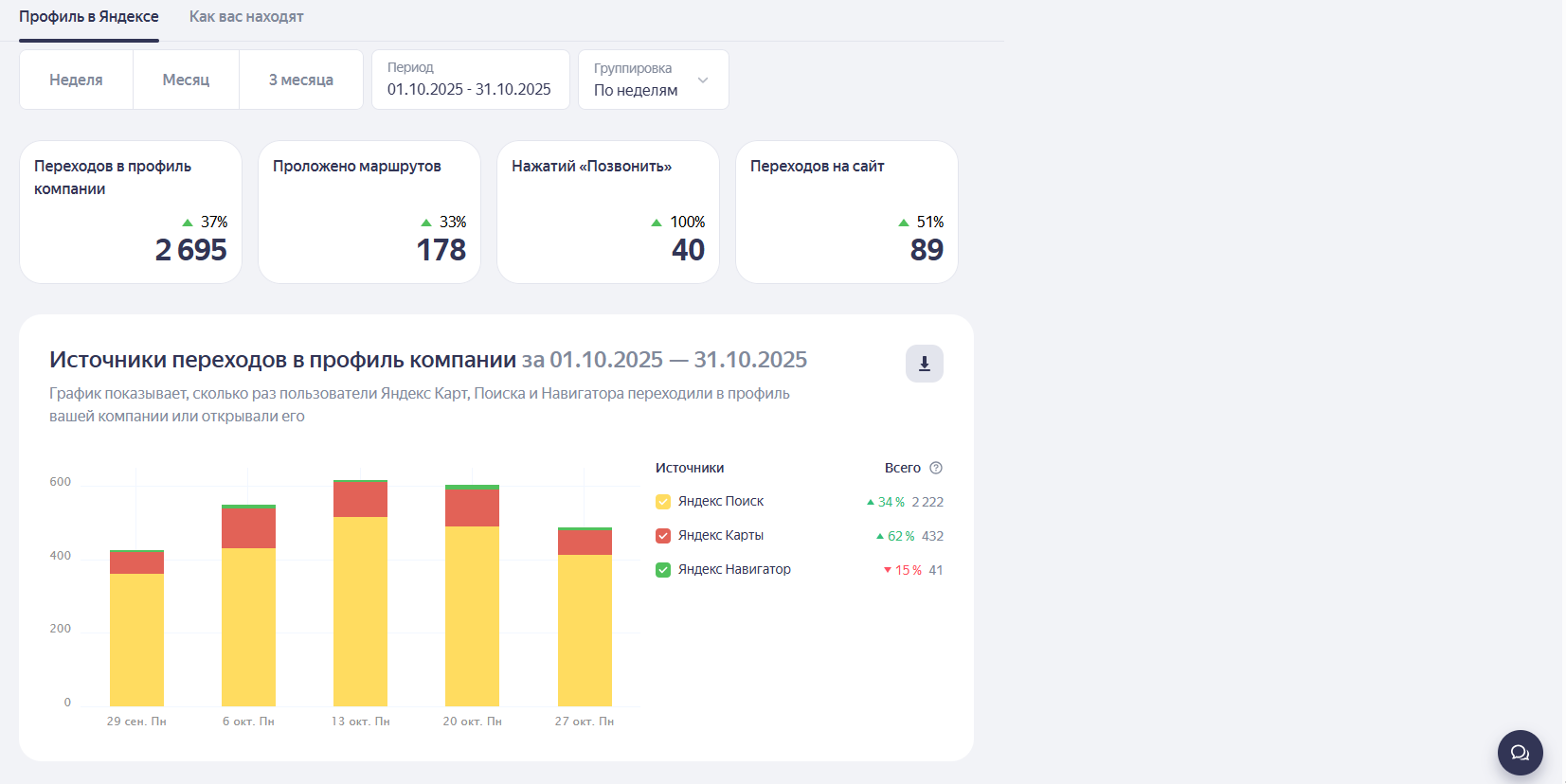The image size is (1566, 784).
Task: Click the Яндекс Навигатор total 41
Action: pos(936,570)
